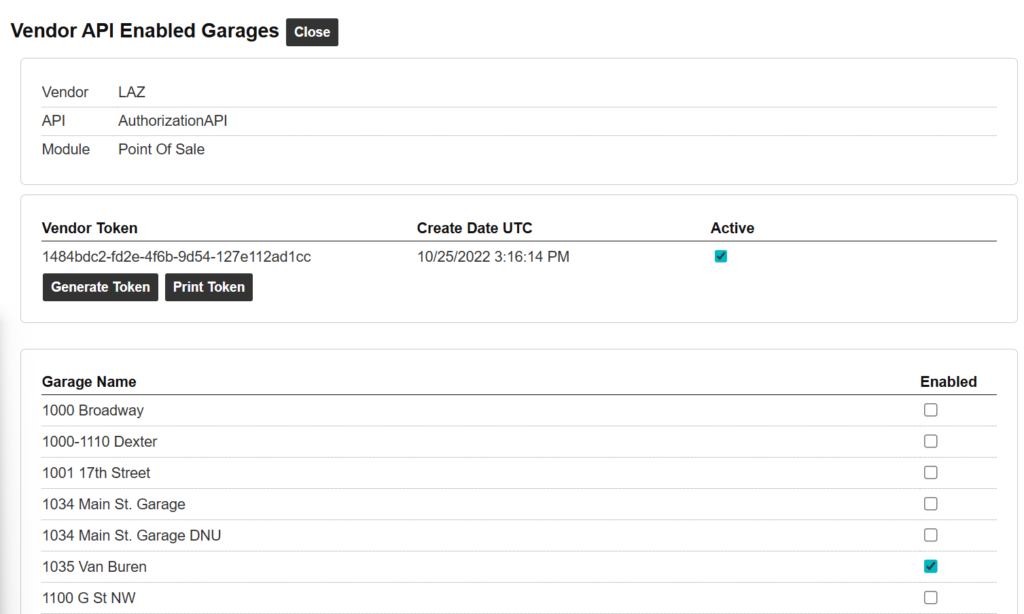Uncheck the Active checkbox for vendor token
Image resolution: width=1024 pixels, height=614 pixels.
pos(721,257)
